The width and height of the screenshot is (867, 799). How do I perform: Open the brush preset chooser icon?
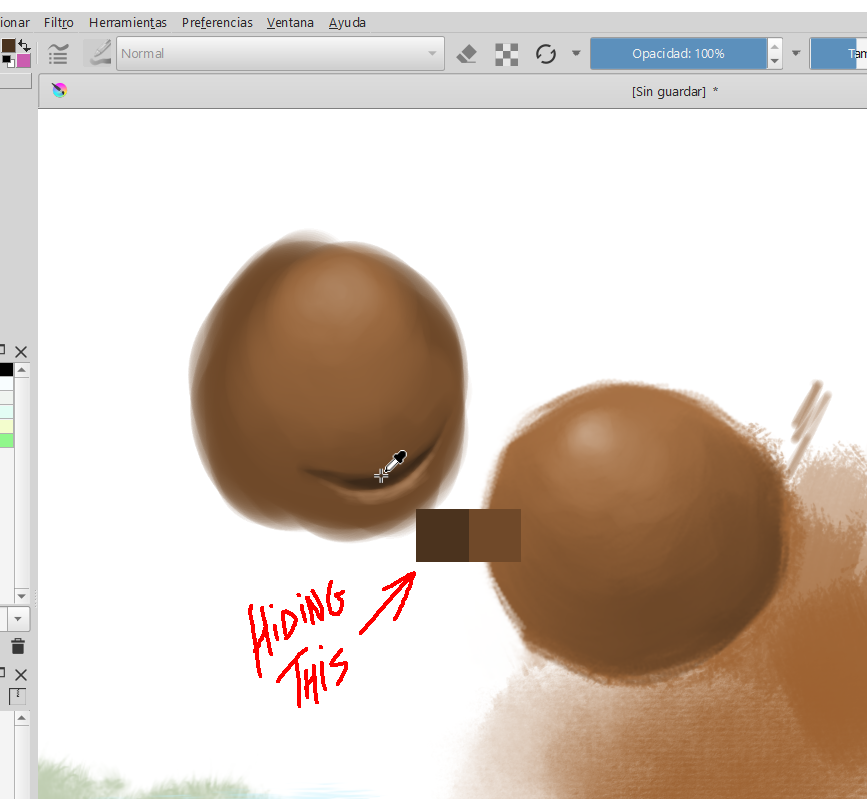(x=98, y=54)
